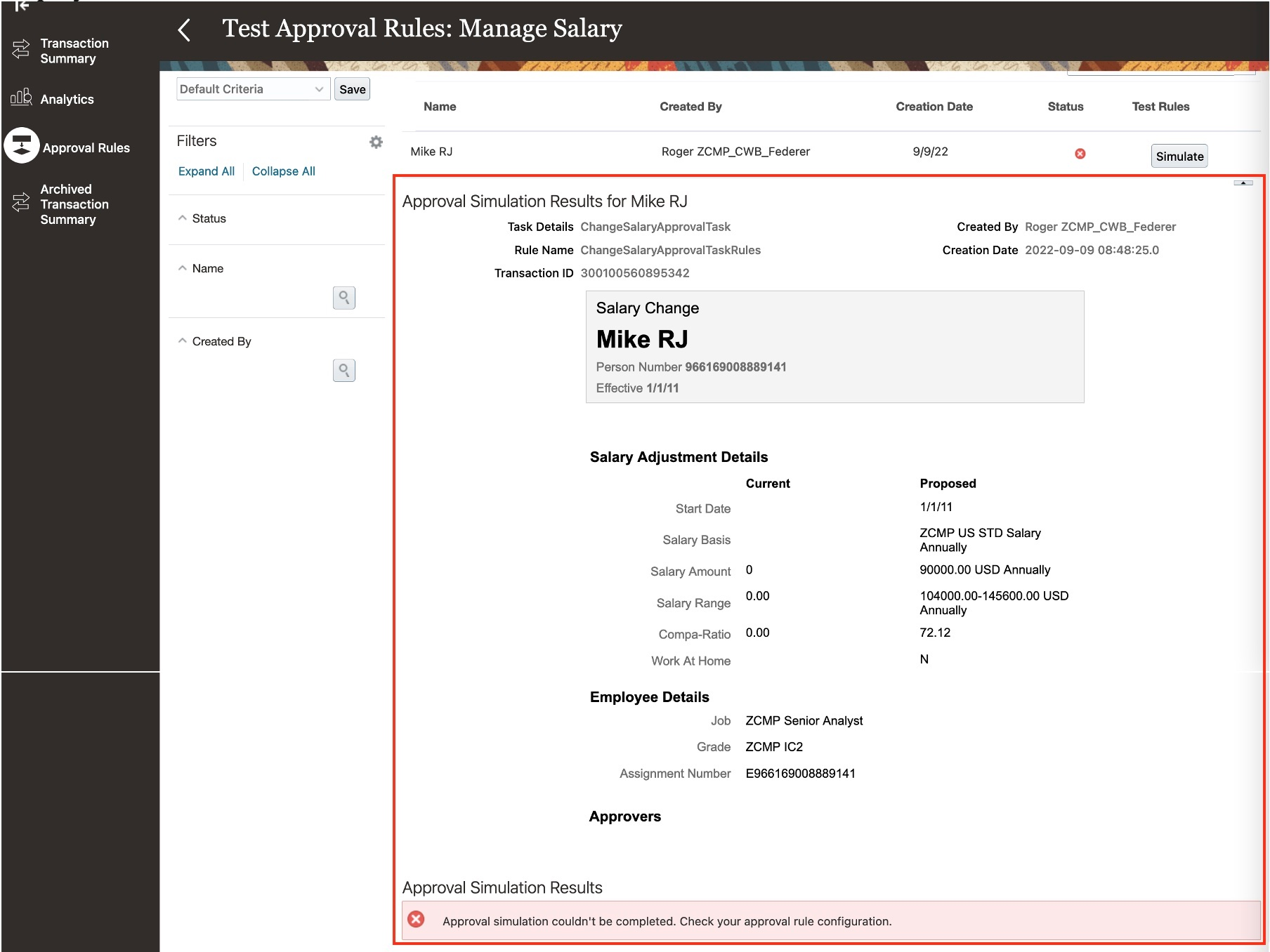Collapse the simulation results panel arrow

(1243, 183)
